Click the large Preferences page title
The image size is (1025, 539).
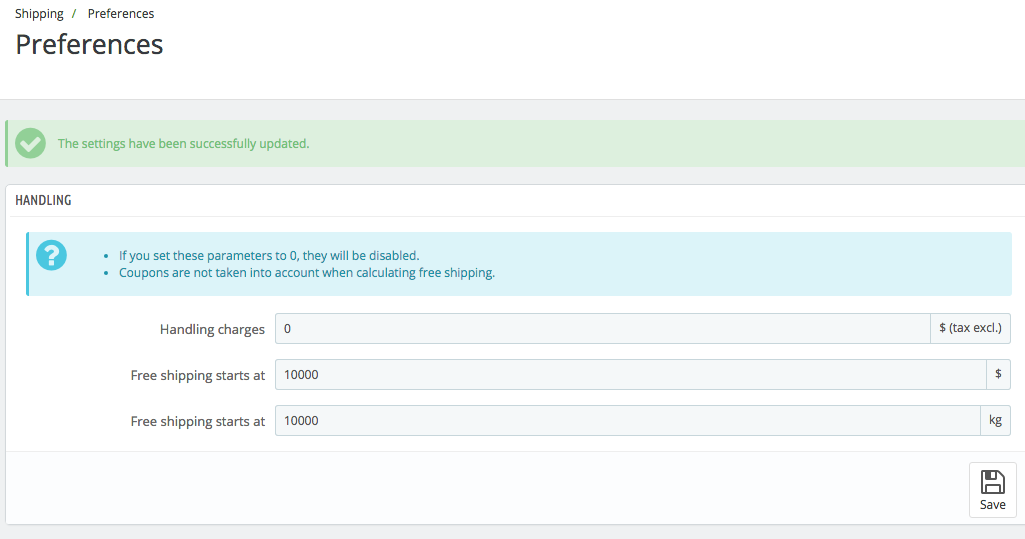(90, 45)
